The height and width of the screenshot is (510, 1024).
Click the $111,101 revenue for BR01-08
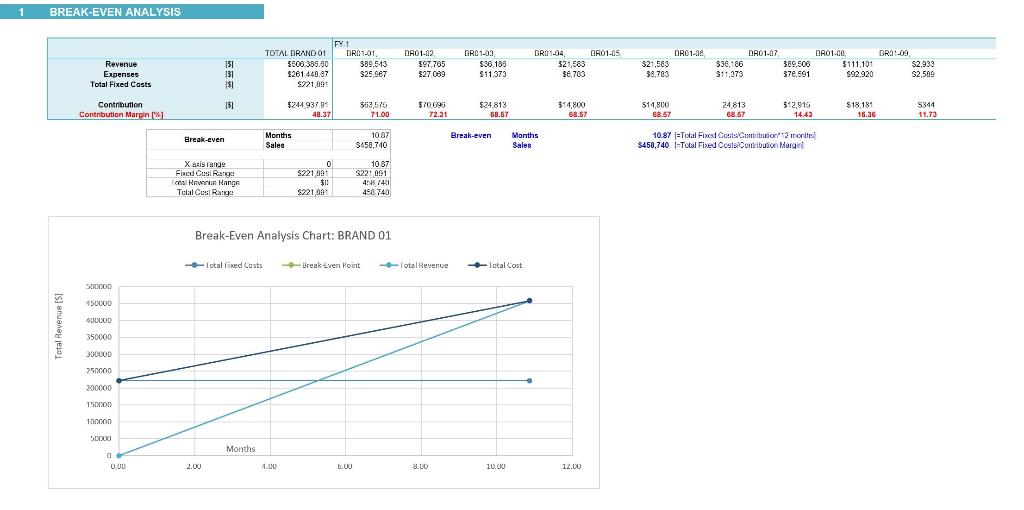coord(857,65)
